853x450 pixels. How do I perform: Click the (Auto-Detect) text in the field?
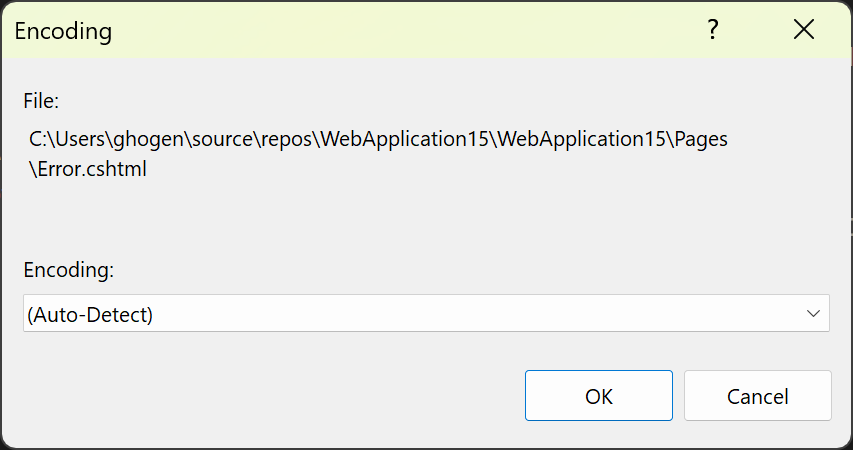pyautogui.click(x=90, y=315)
